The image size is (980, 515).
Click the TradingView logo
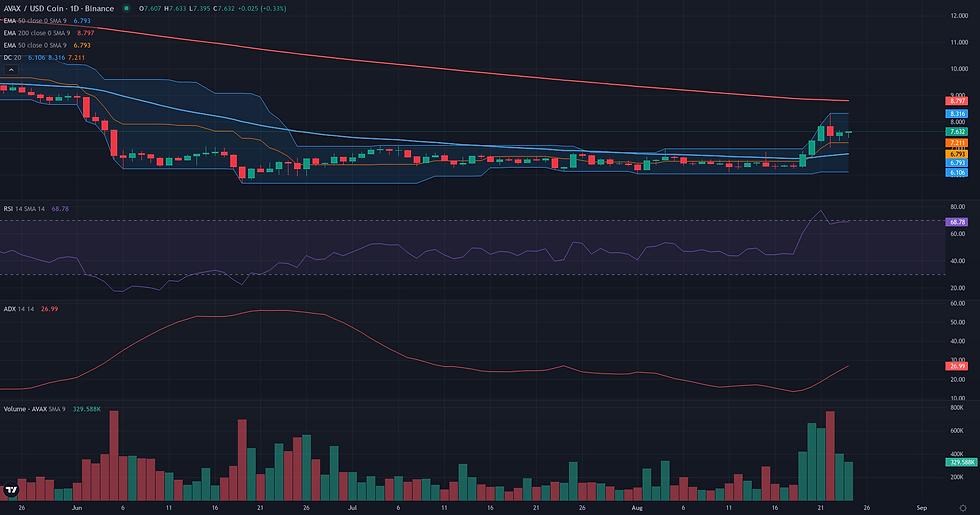pyautogui.click(x=11, y=491)
